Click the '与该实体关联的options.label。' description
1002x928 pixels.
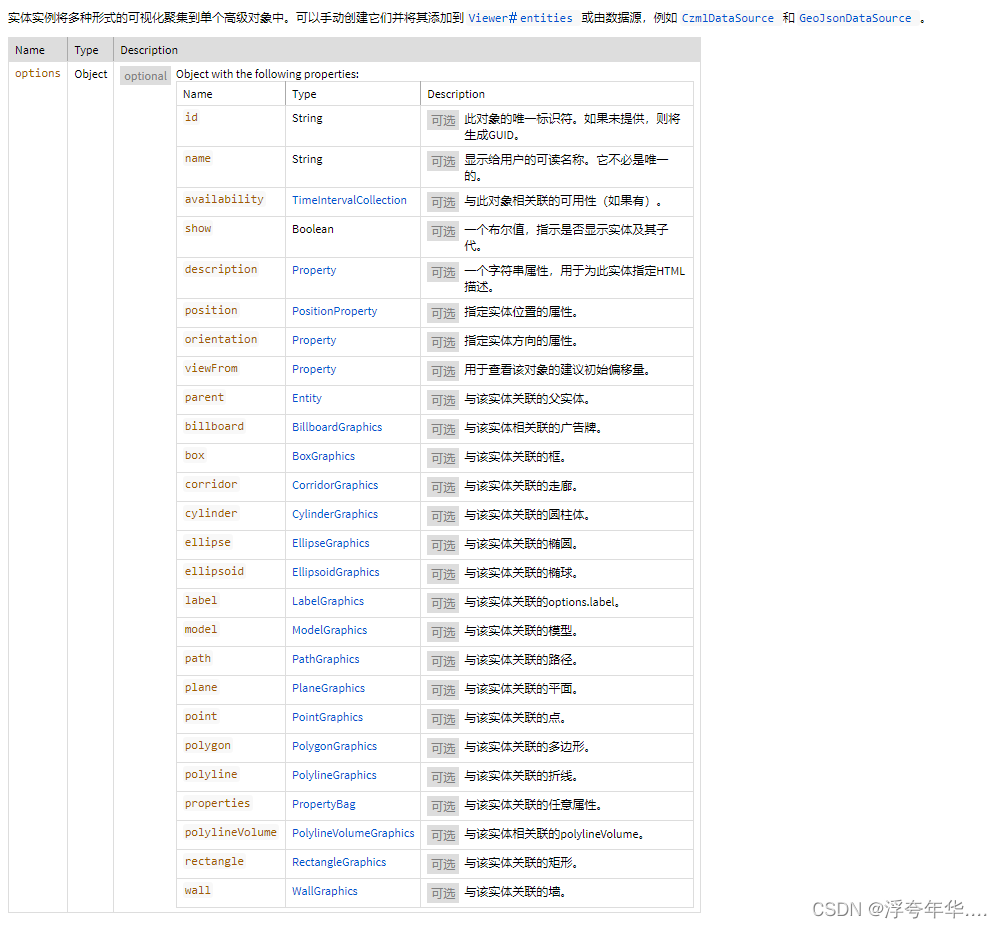click(x=542, y=602)
